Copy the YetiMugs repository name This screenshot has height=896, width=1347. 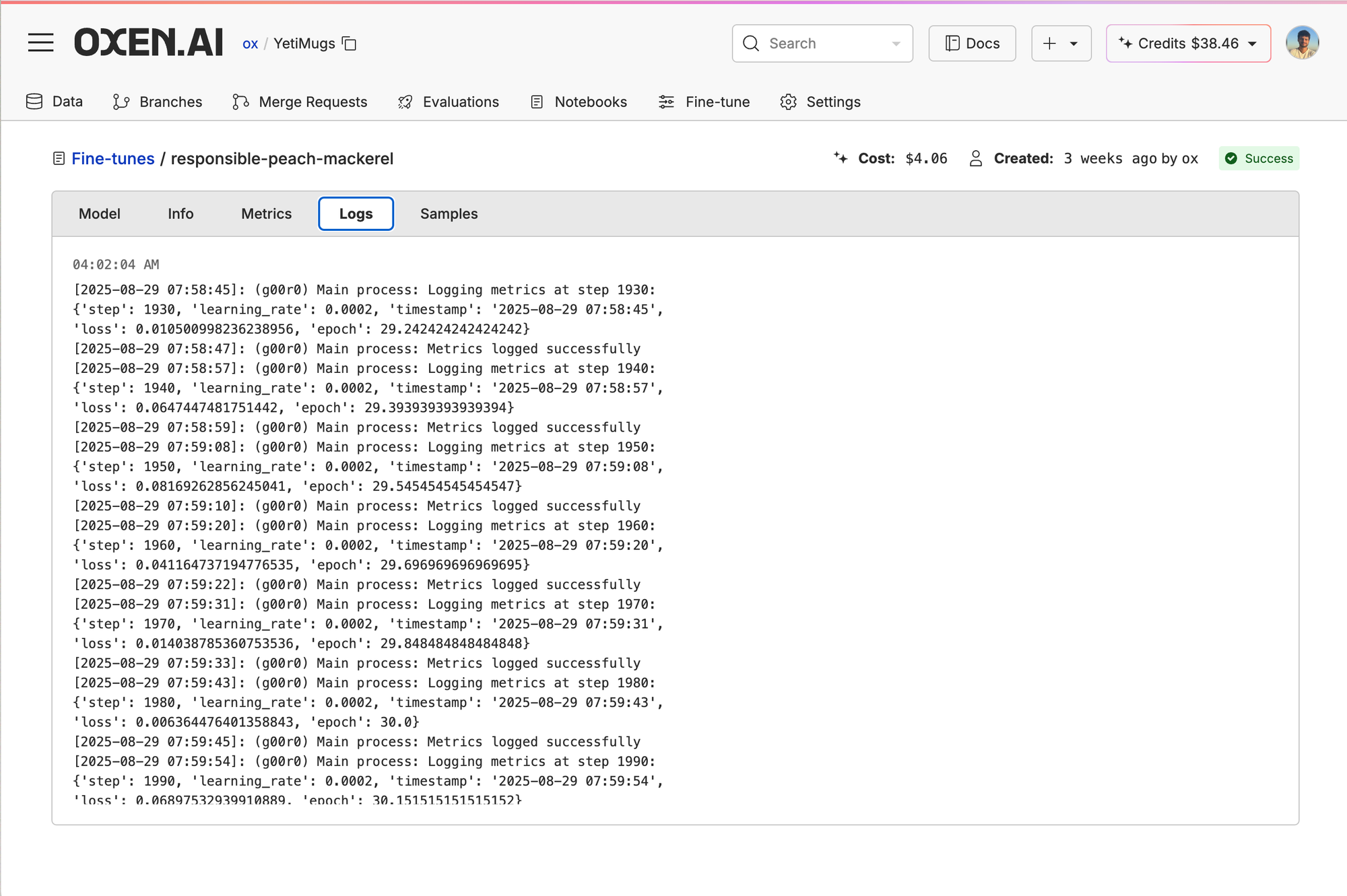(349, 44)
